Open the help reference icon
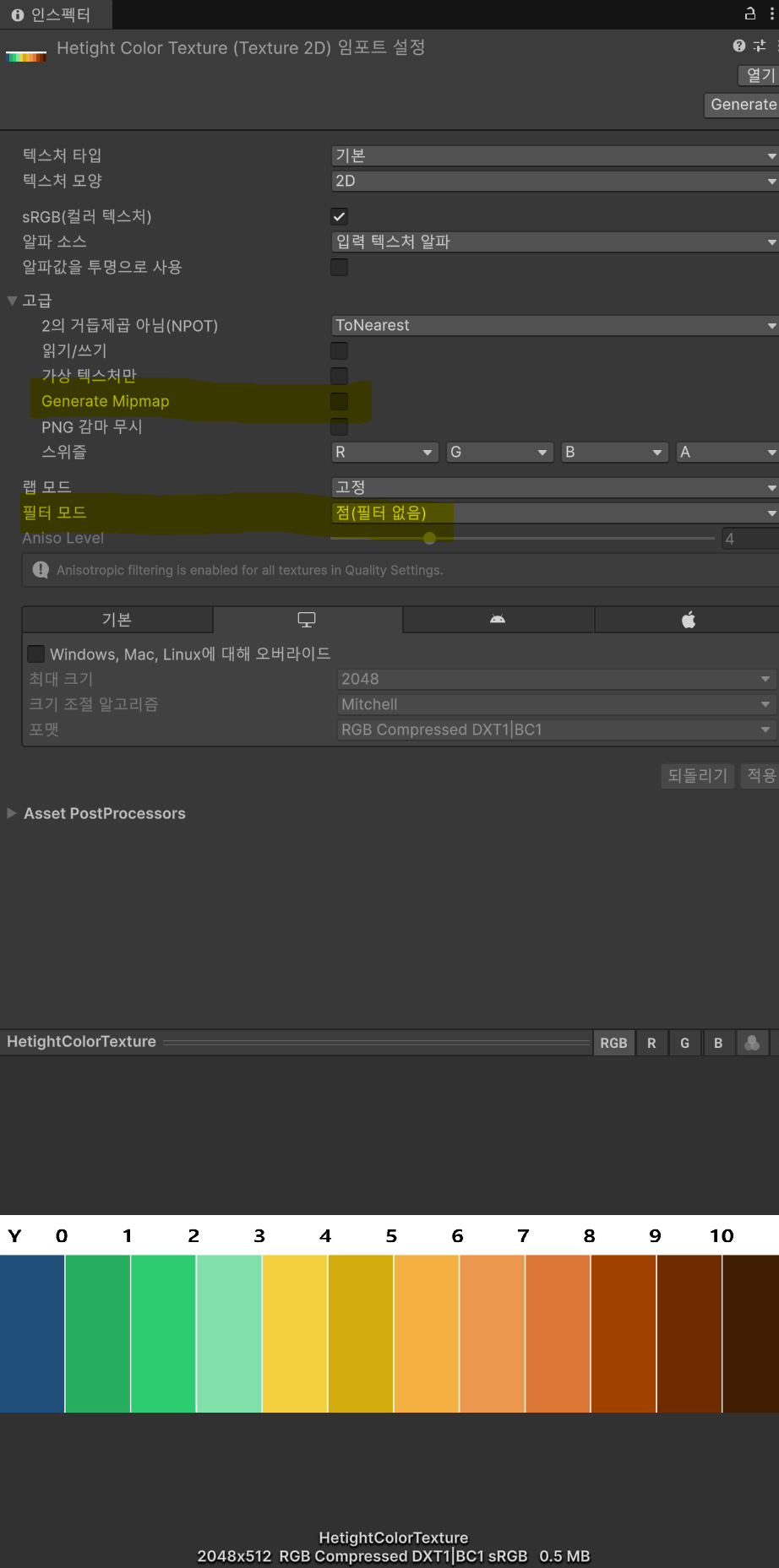 pyautogui.click(x=739, y=46)
